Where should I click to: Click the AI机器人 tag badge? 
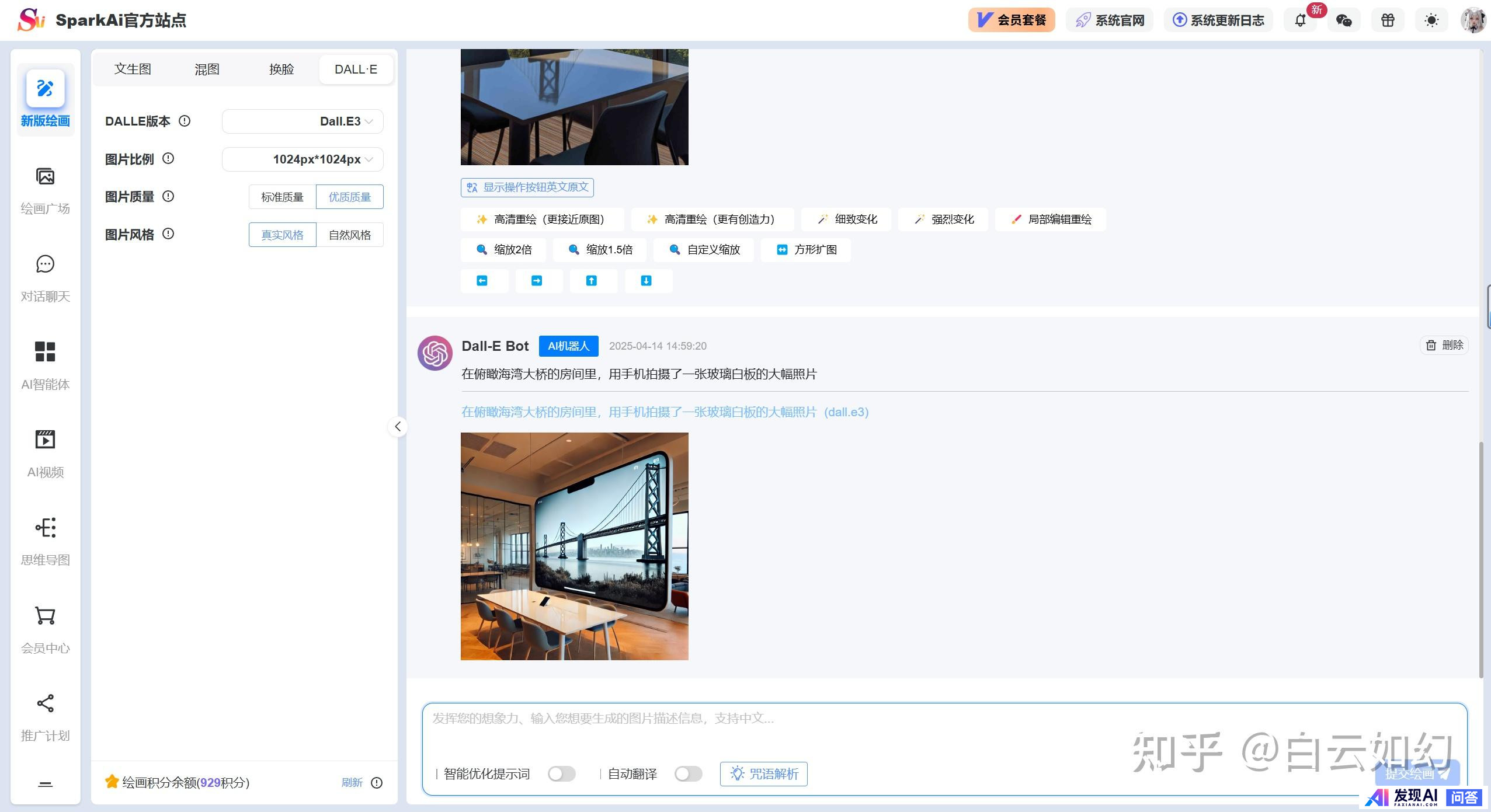(x=569, y=346)
